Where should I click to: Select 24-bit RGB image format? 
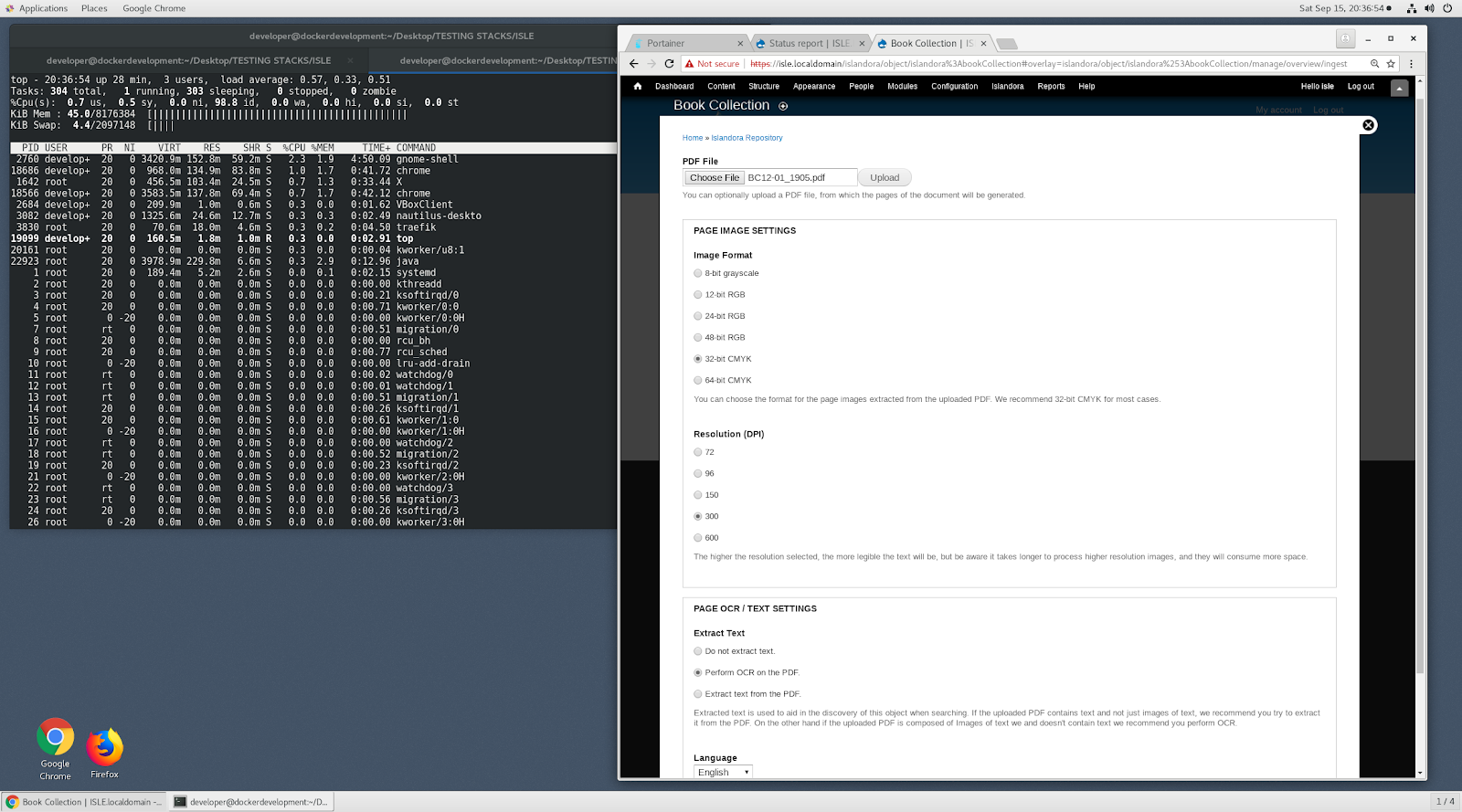pyautogui.click(x=698, y=316)
